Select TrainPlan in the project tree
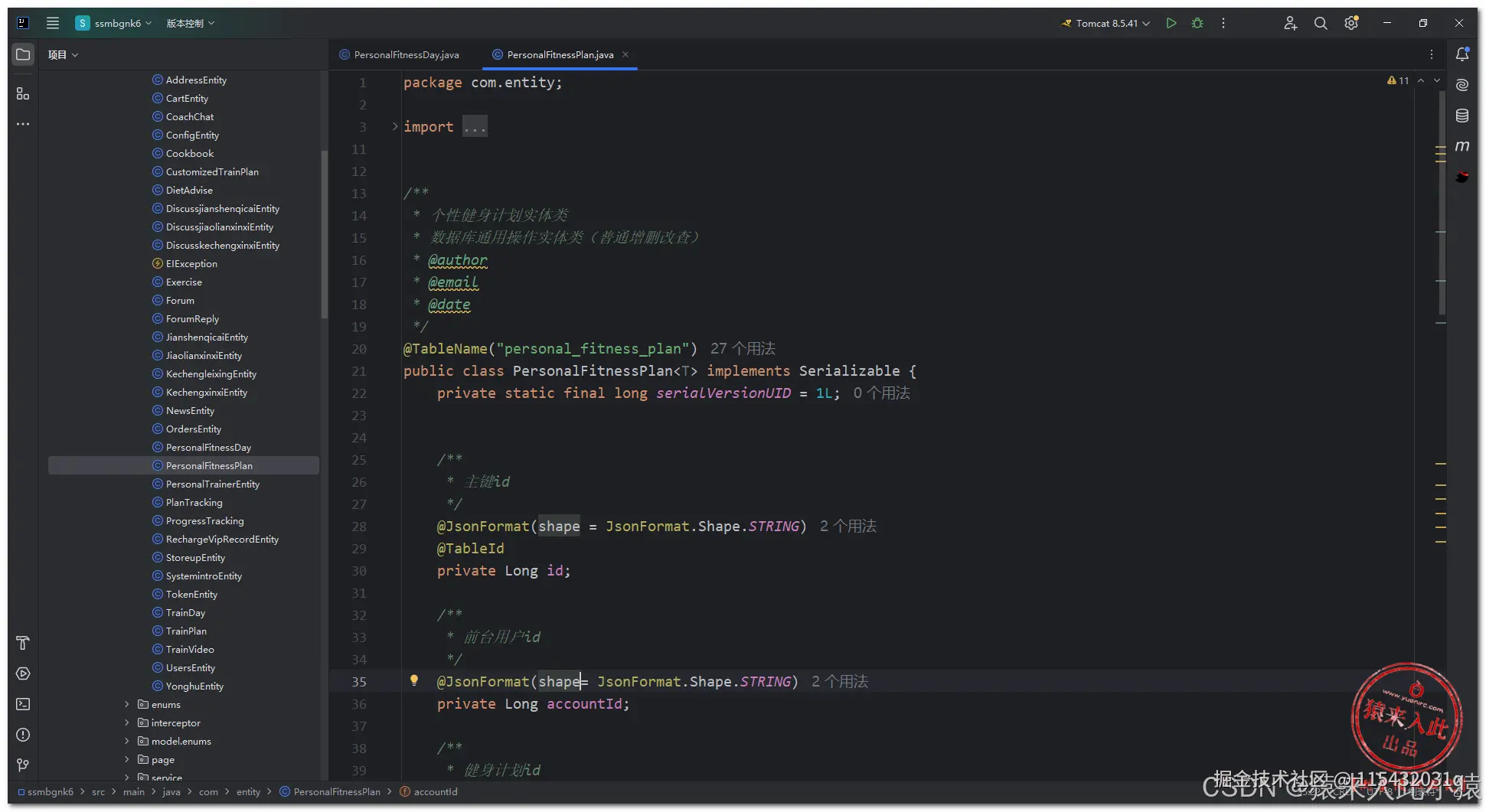The height and width of the screenshot is (812, 1486). click(186, 631)
